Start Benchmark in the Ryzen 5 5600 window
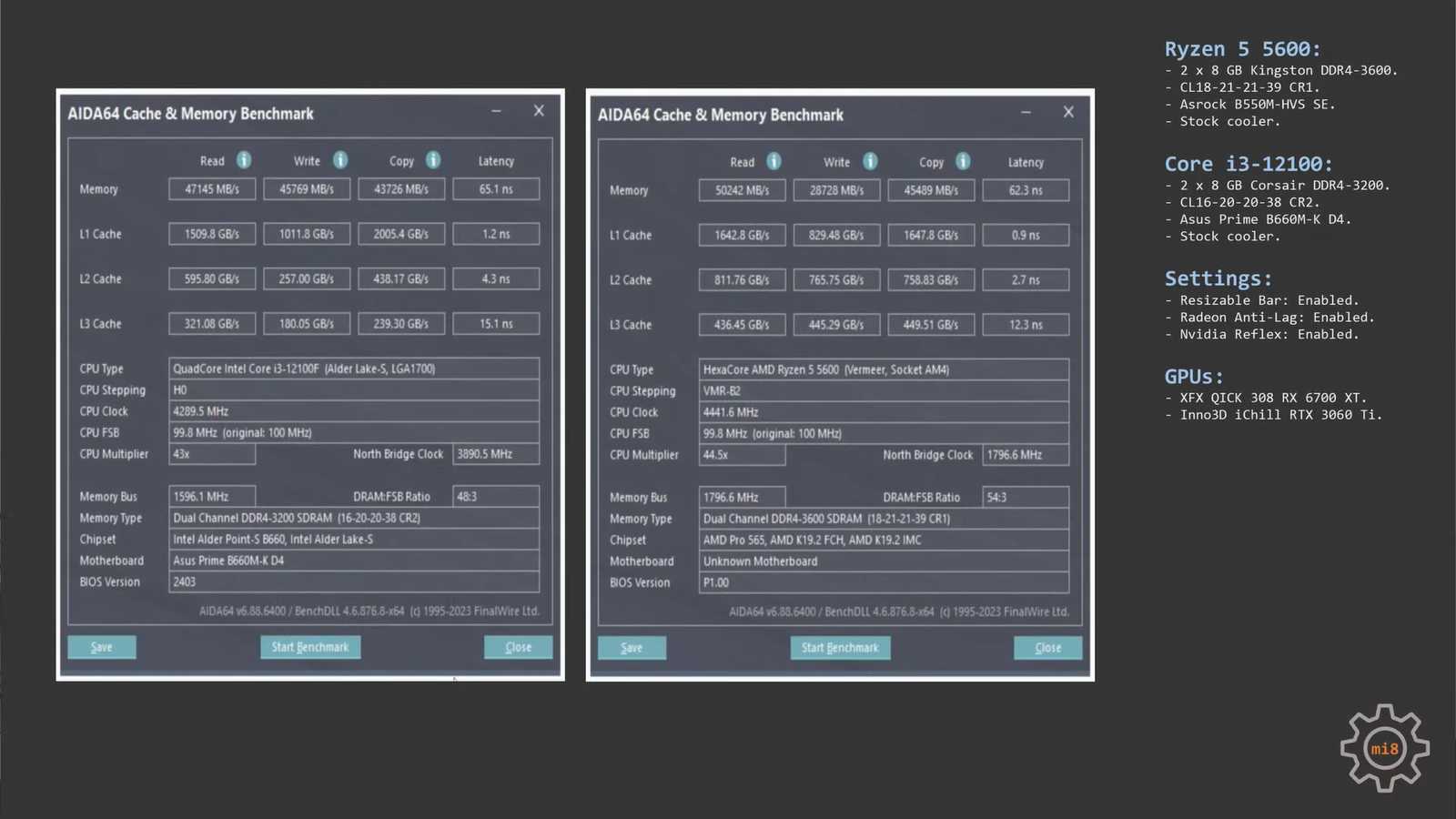The width and height of the screenshot is (1456, 819). click(x=840, y=648)
